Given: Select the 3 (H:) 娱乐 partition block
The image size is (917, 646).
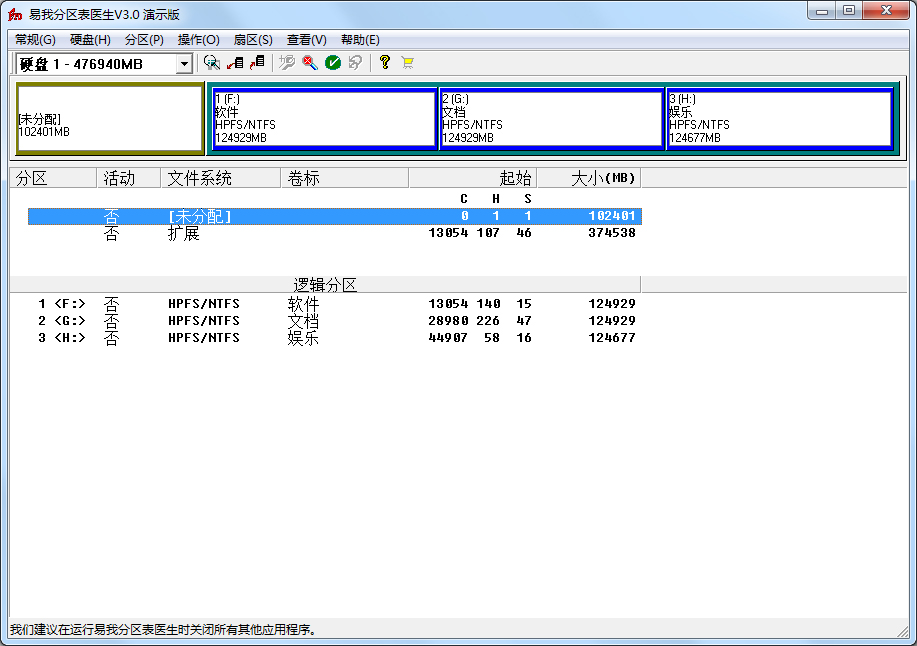Looking at the screenshot, I should [779, 118].
